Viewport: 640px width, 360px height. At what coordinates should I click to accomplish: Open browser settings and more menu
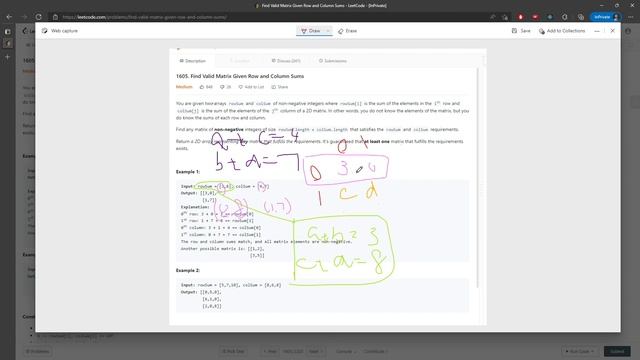point(631,17)
